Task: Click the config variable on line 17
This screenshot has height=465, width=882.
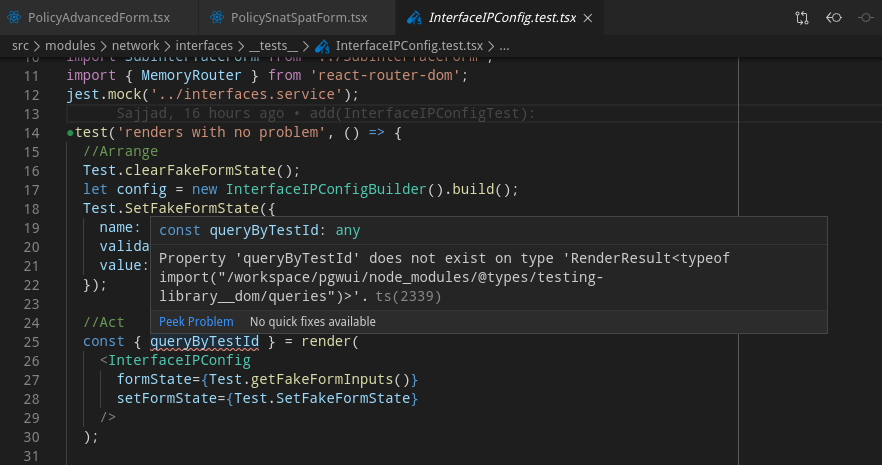Action: [141, 189]
